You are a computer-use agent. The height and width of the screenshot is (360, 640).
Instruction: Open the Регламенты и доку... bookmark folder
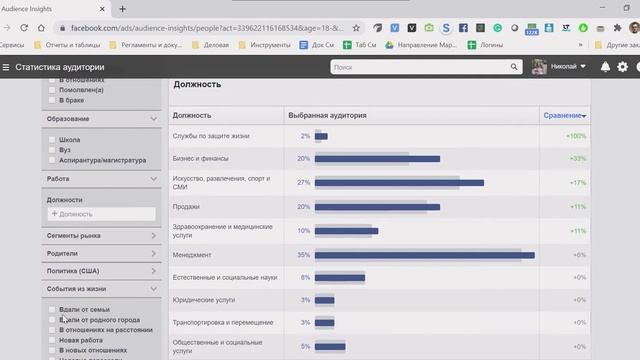(x=146, y=45)
